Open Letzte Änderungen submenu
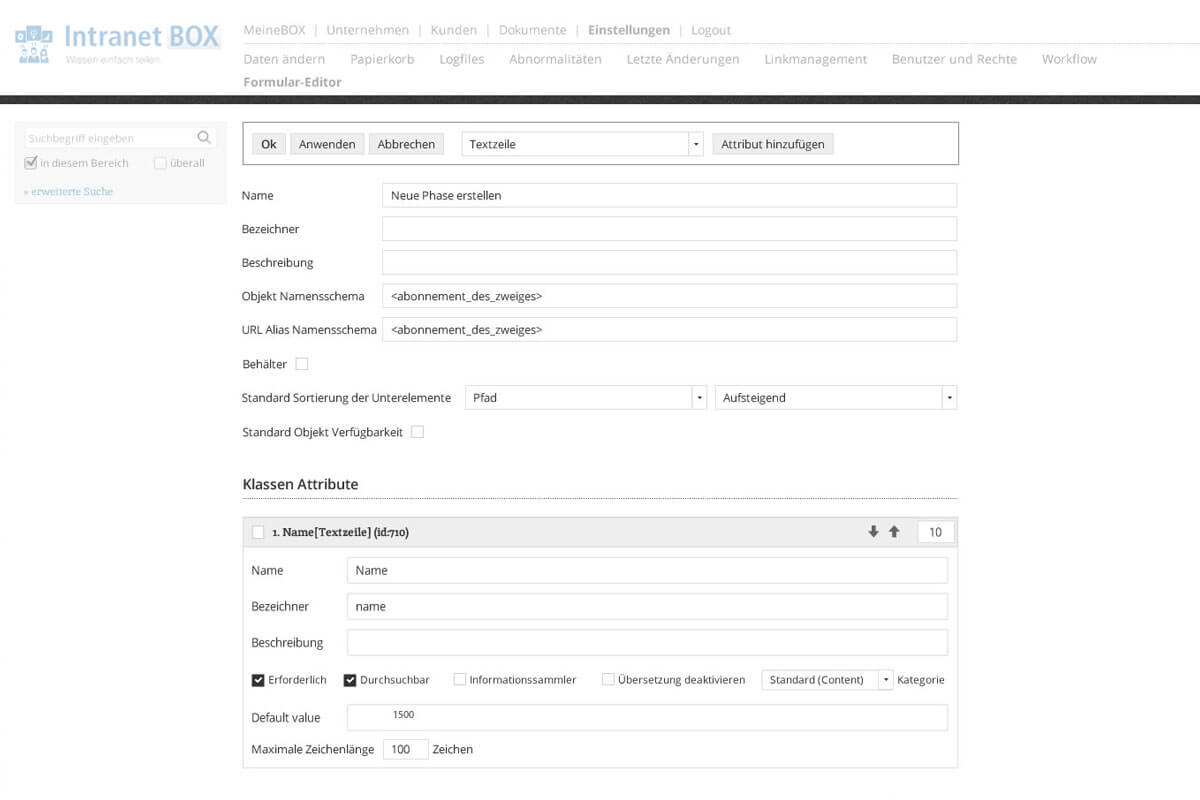 tap(683, 59)
